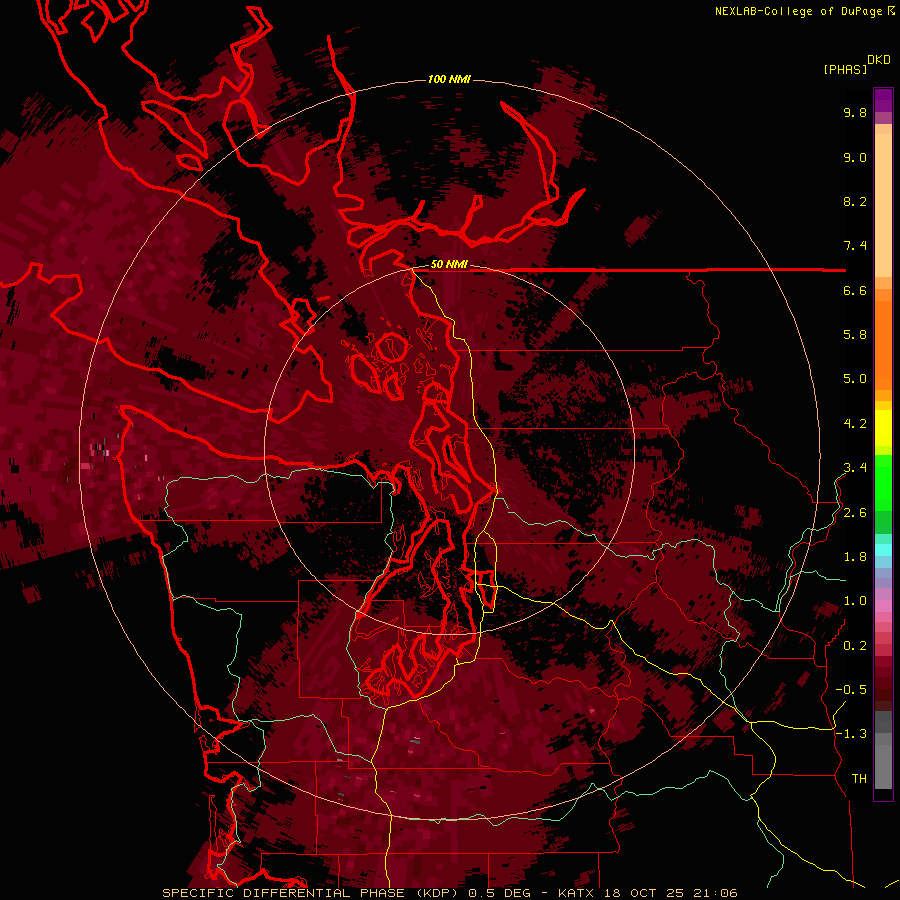Pick the pink band of the color scale
The height and width of the screenshot is (900, 900).
[883, 605]
